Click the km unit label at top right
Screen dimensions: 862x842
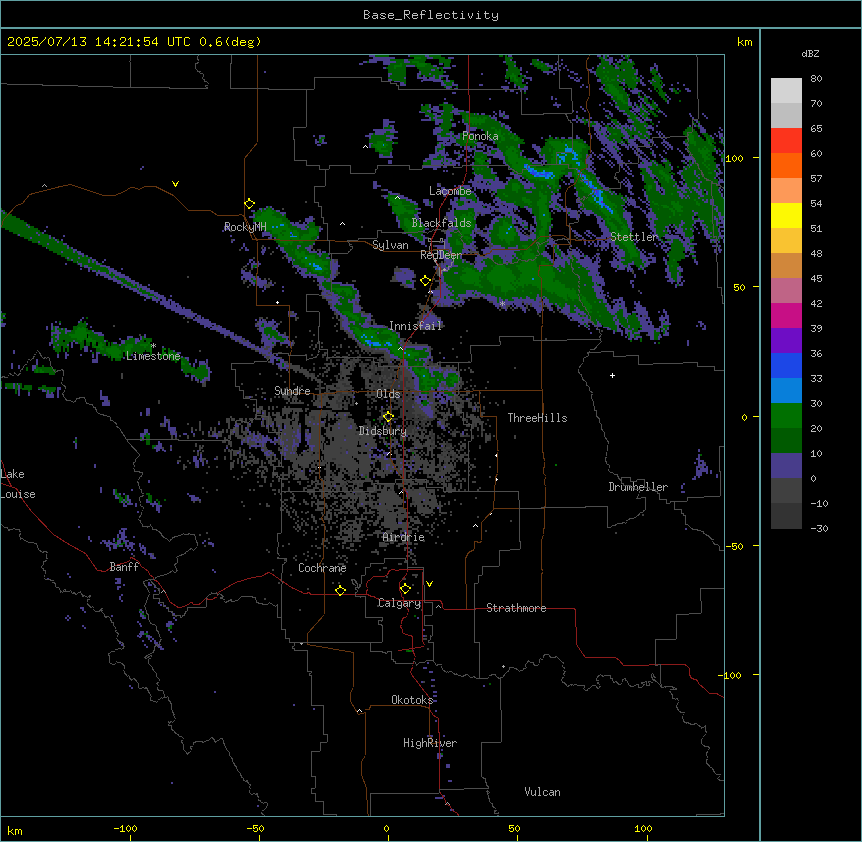click(744, 42)
